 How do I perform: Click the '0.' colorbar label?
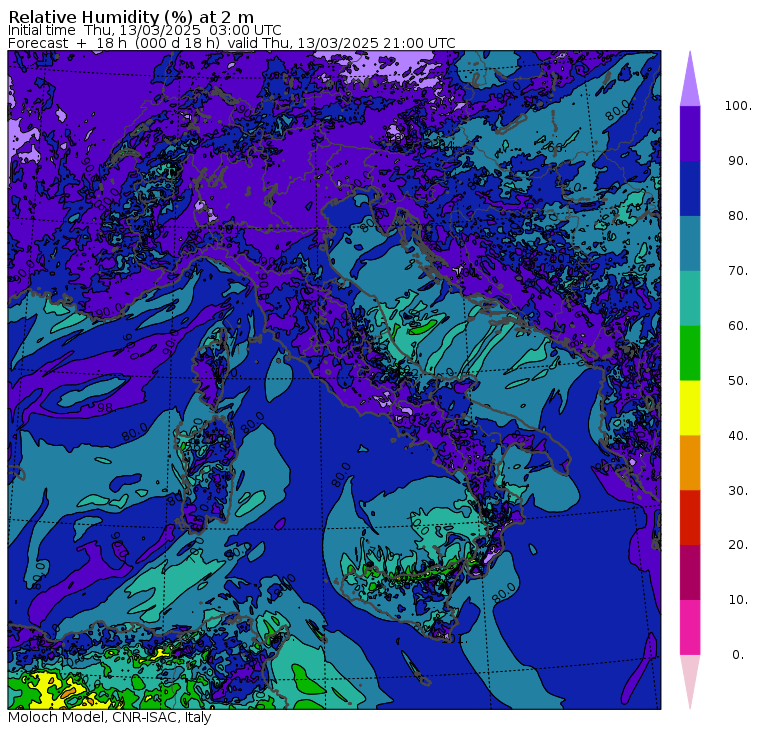pyautogui.click(x=738, y=655)
